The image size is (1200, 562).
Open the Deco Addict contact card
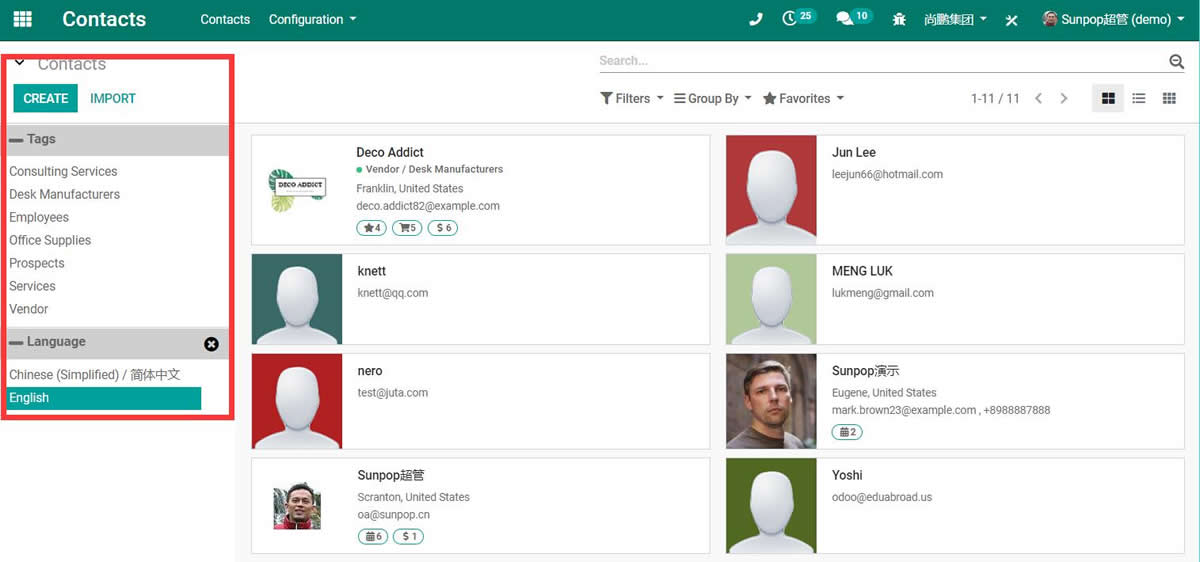click(480, 190)
